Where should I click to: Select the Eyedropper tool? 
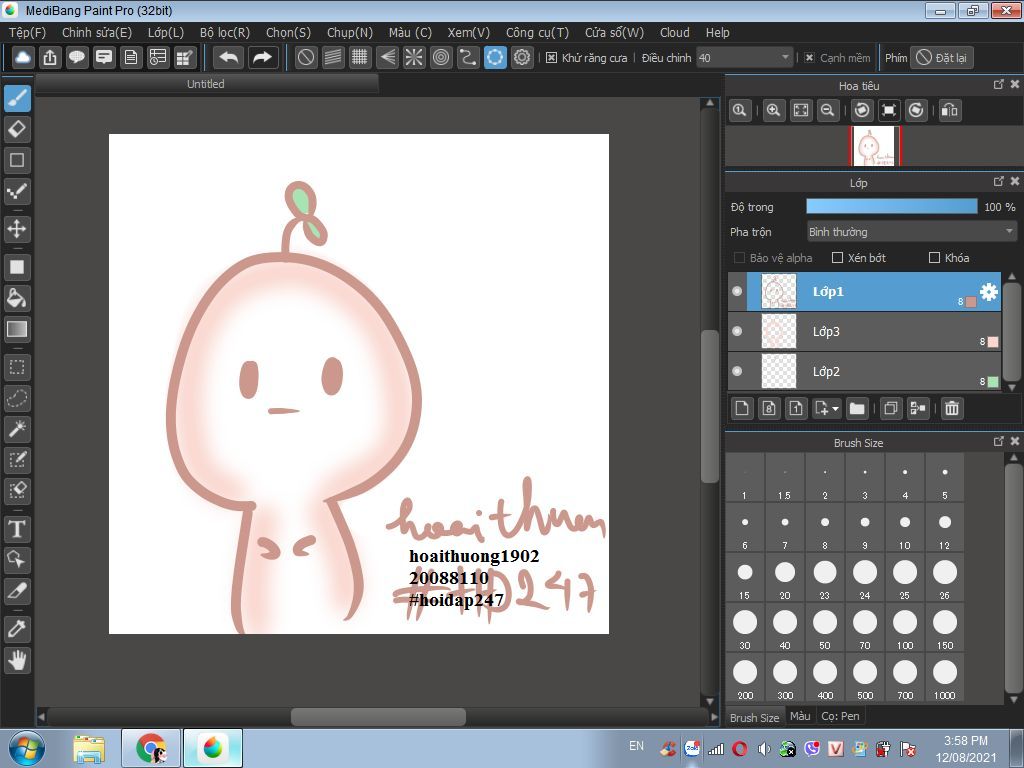coord(17,629)
